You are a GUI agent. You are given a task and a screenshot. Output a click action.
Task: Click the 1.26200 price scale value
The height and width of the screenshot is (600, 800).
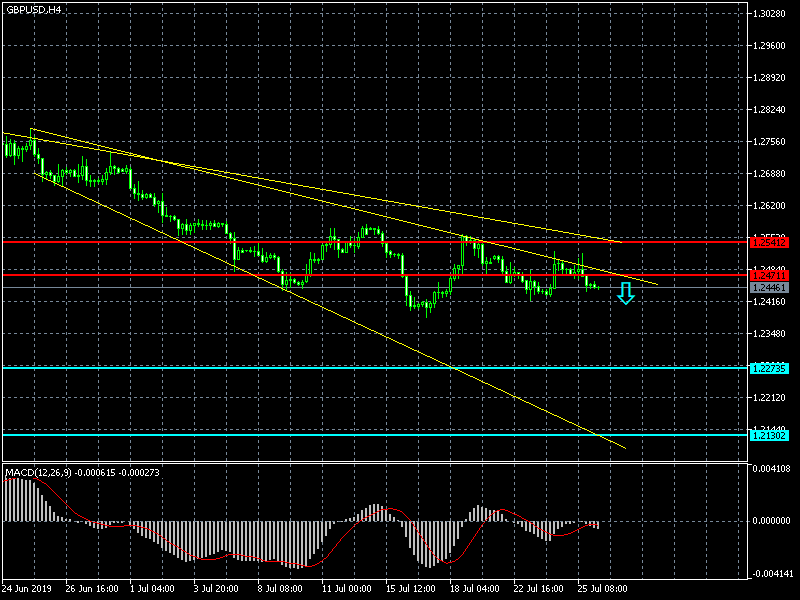pyautogui.click(x=772, y=206)
